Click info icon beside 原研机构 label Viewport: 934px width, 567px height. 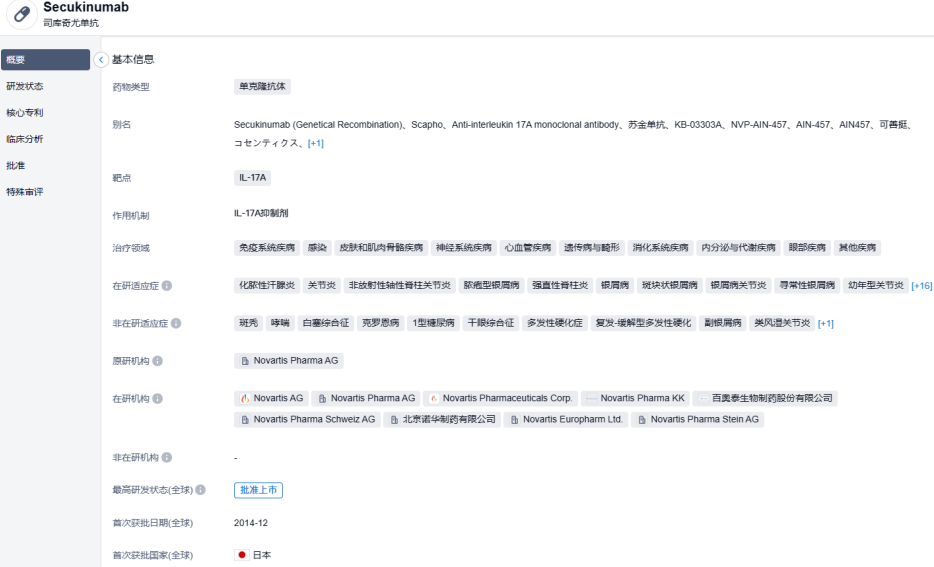[x=156, y=361]
